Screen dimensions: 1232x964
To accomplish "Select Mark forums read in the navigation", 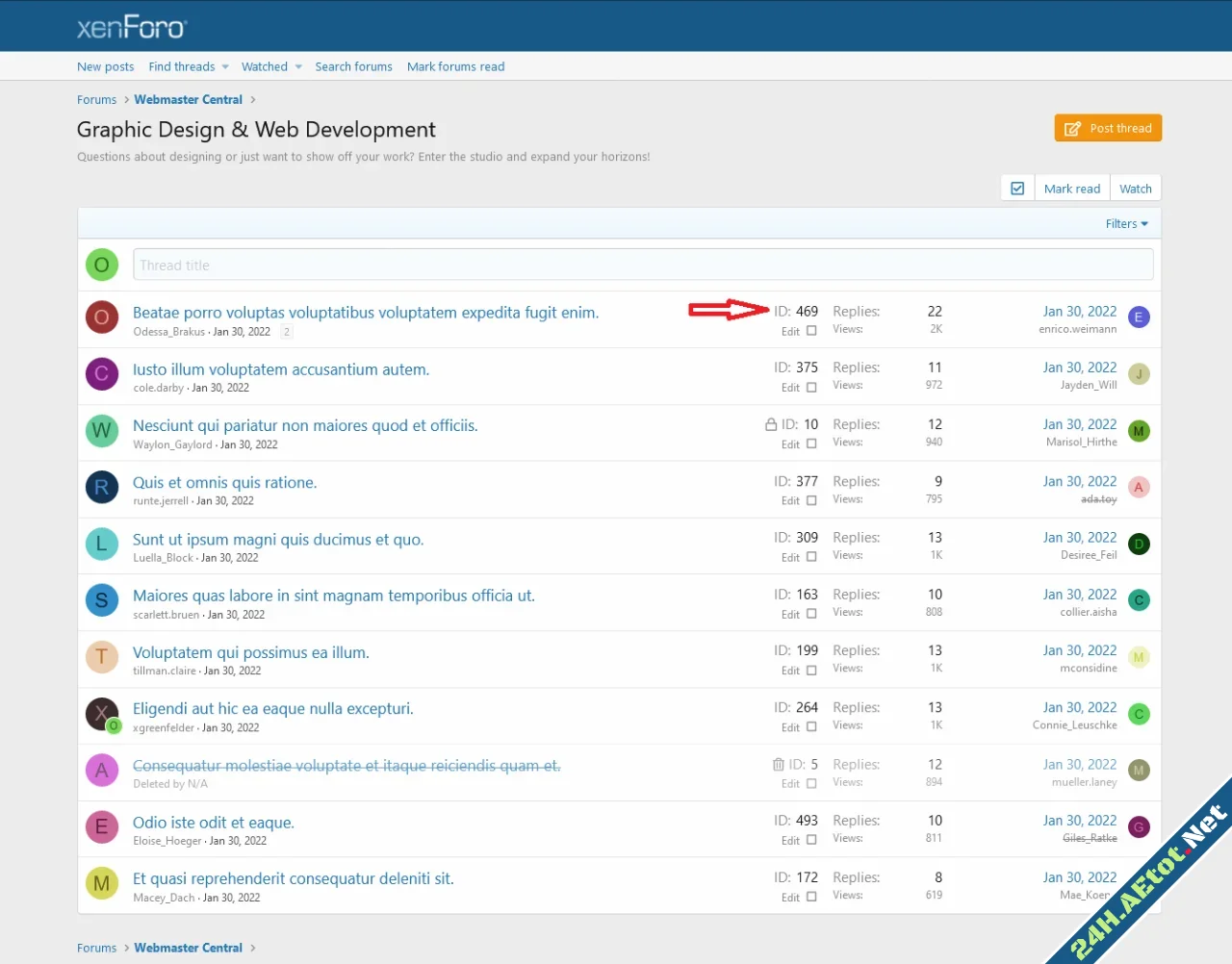I will click(455, 66).
